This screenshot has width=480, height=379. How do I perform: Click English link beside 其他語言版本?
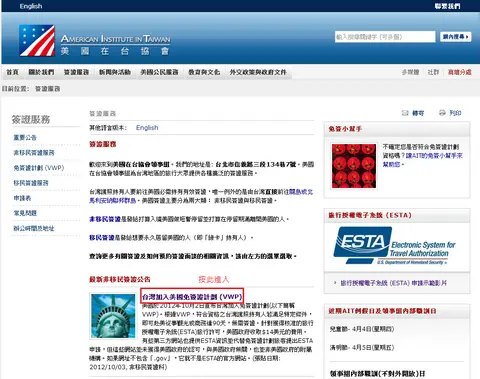pyautogui.click(x=147, y=128)
